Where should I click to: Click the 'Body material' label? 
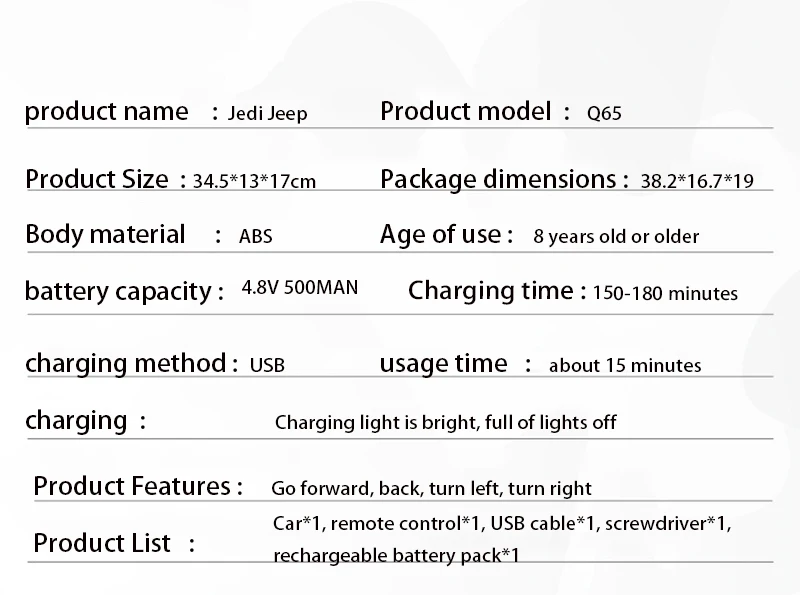pyautogui.click(x=105, y=234)
